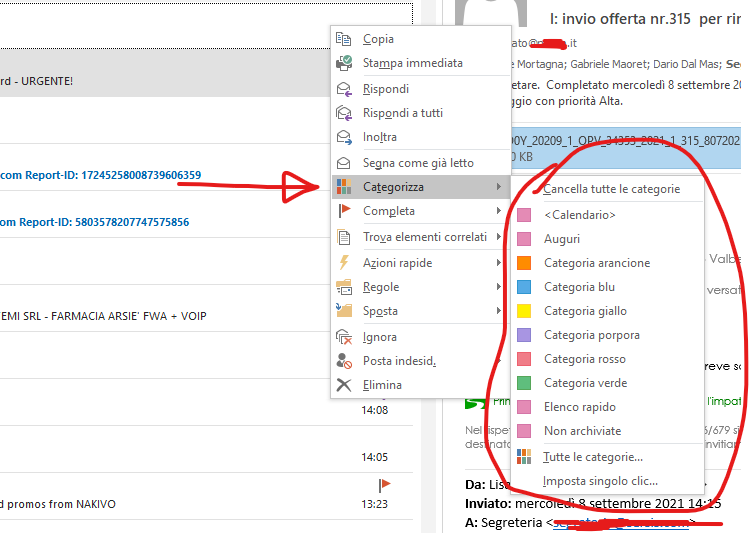The width and height of the screenshot is (751, 533).
Task: Open email with Report-ID 17245258008739606359
Action: 100,175
